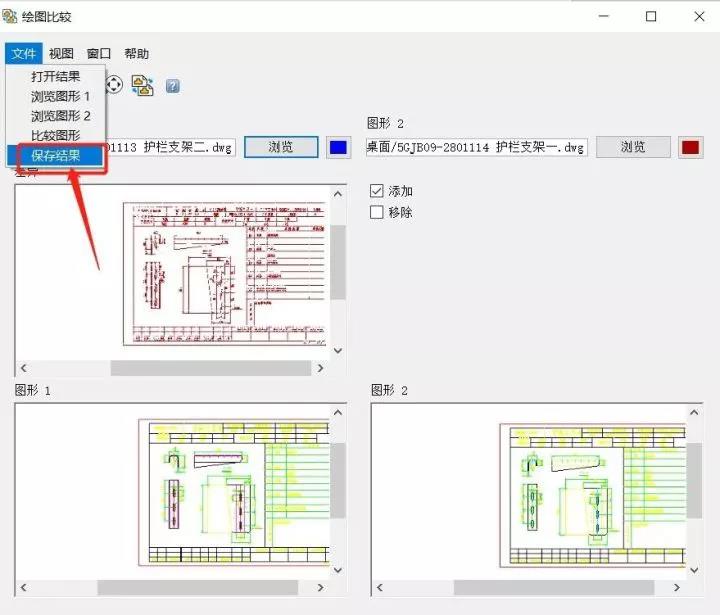
Task: Open help via the question mark icon
Action: tap(173, 86)
